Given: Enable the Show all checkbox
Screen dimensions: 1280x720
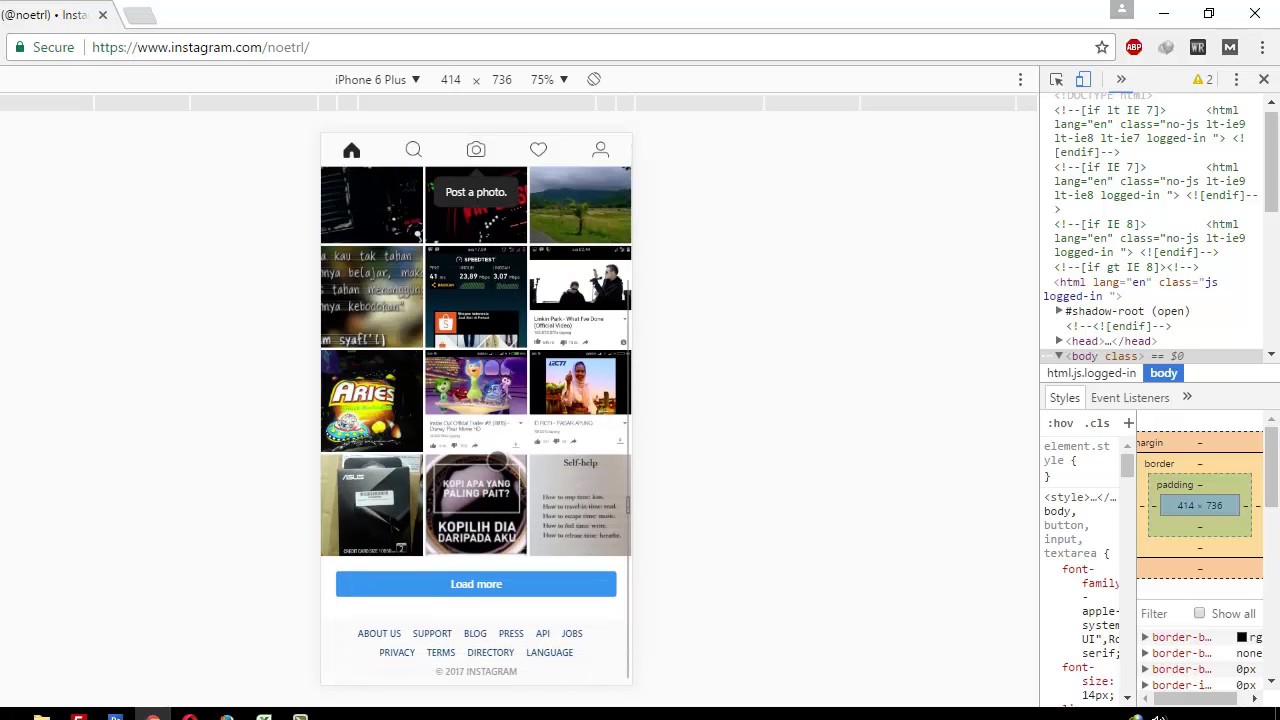Looking at the screenshot, I should coord(1199,613).
